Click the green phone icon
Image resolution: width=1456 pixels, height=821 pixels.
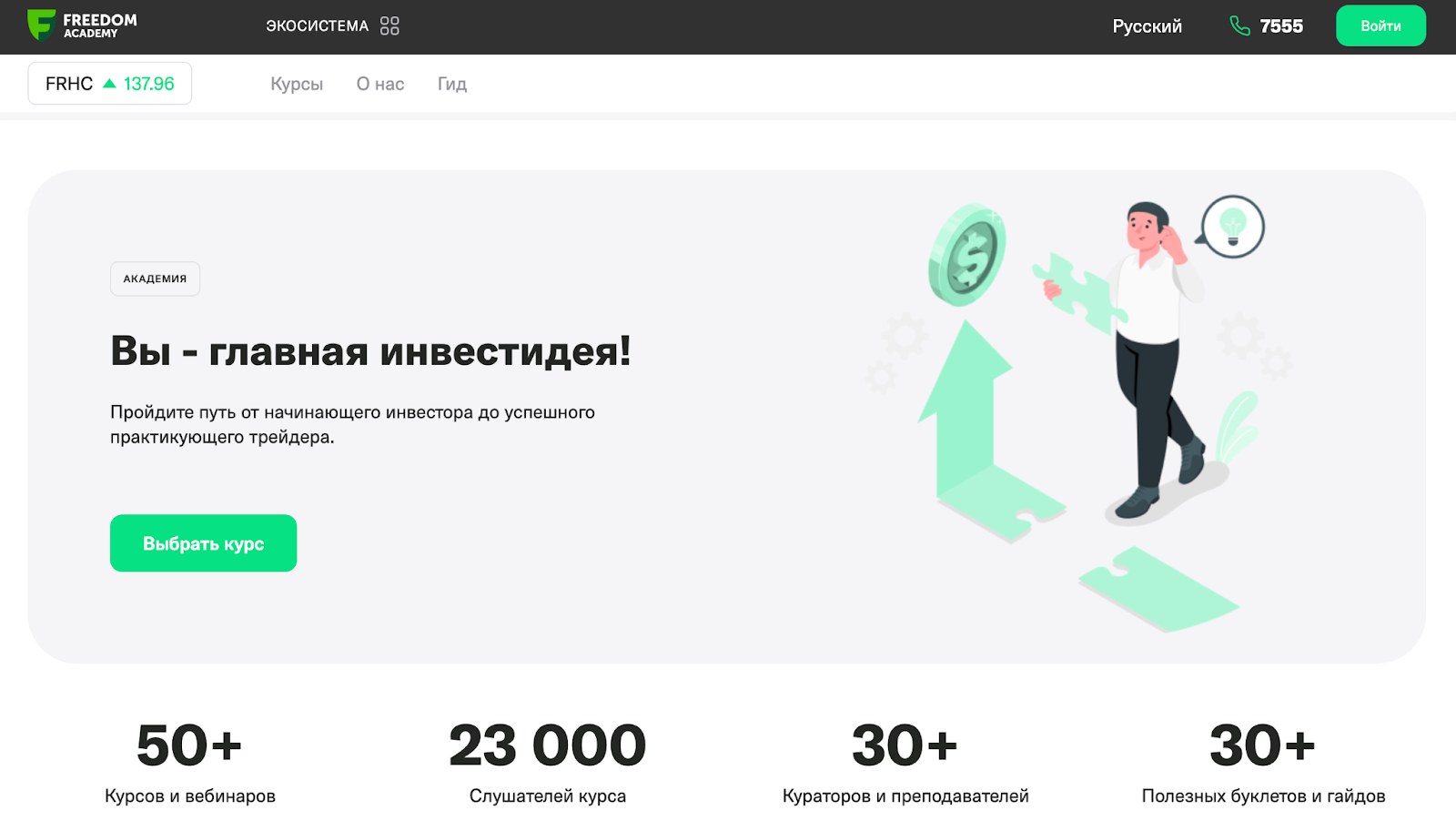point(1239,25)
